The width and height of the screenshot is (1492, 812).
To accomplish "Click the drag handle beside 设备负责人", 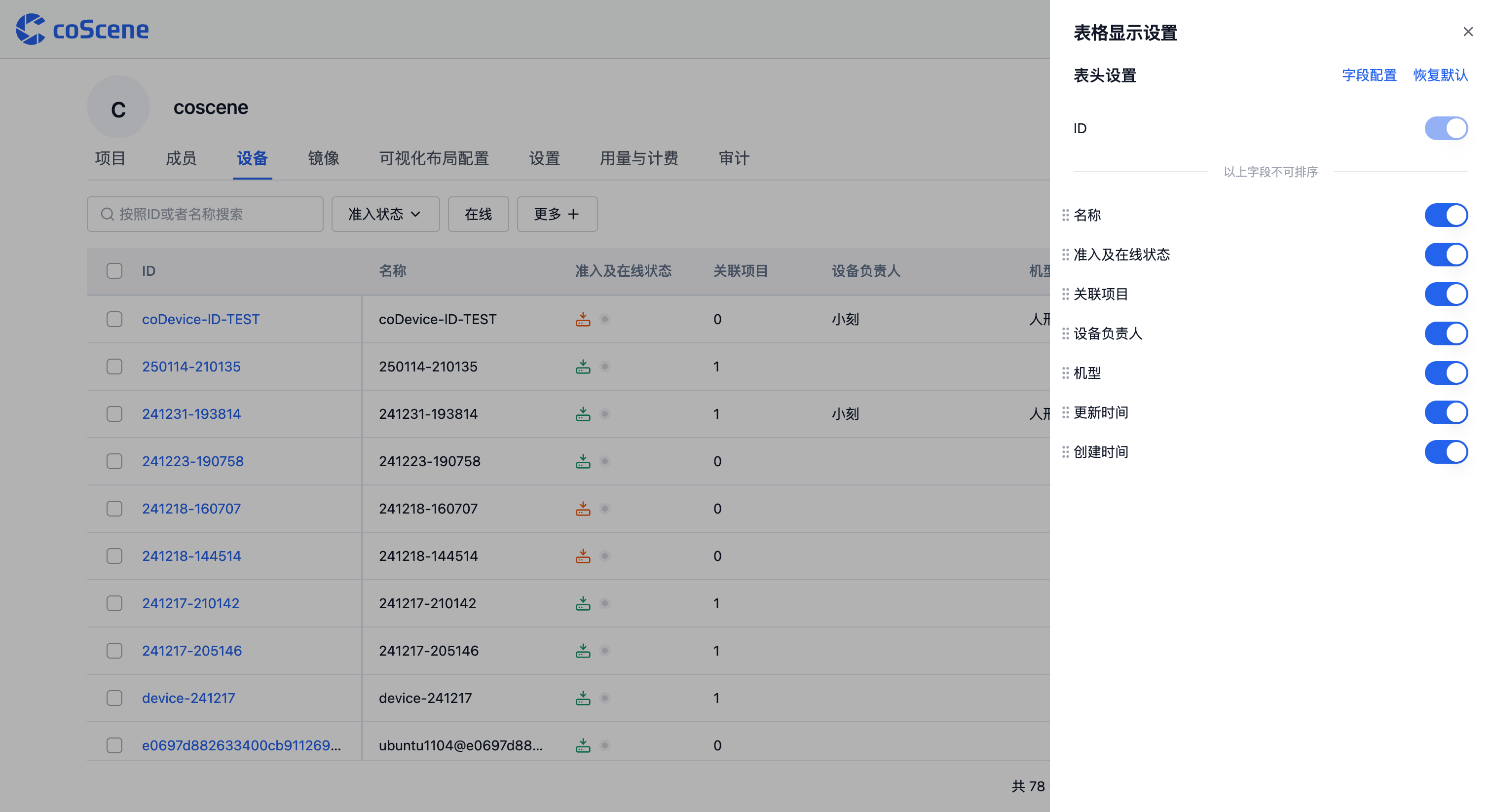I will point(1065,333).
